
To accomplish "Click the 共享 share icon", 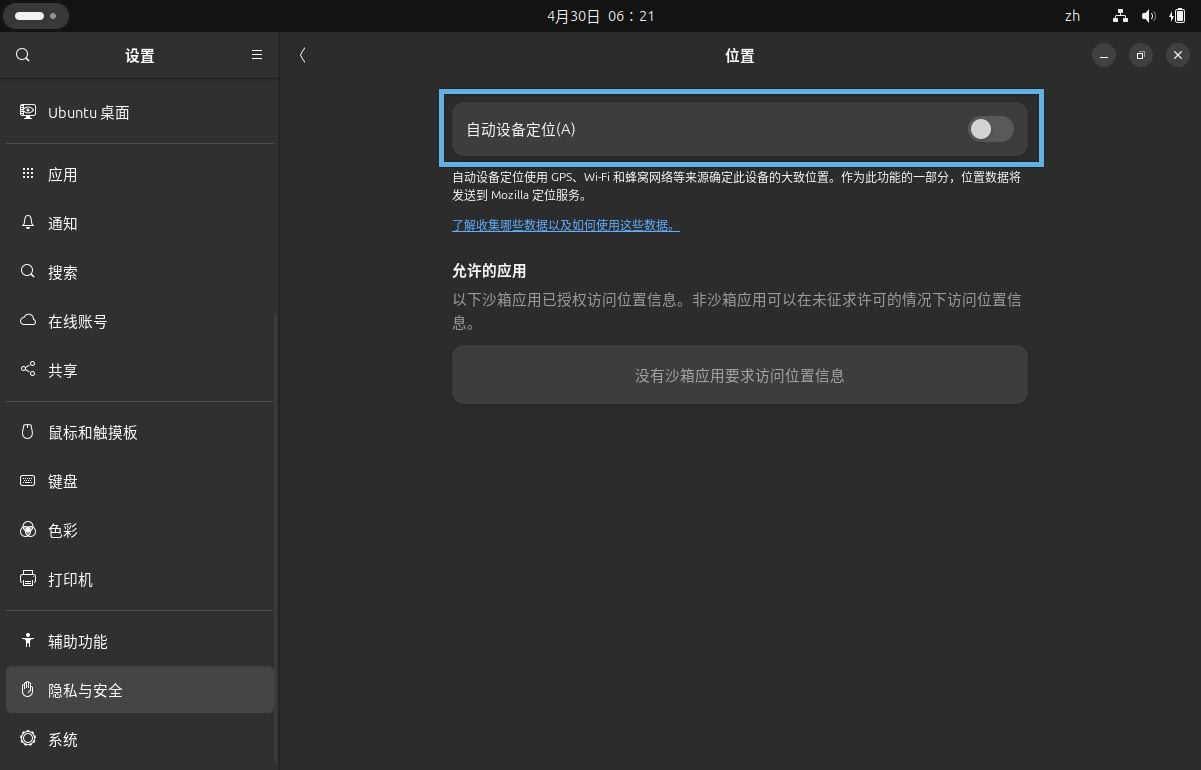I will [x=28, y=370].
